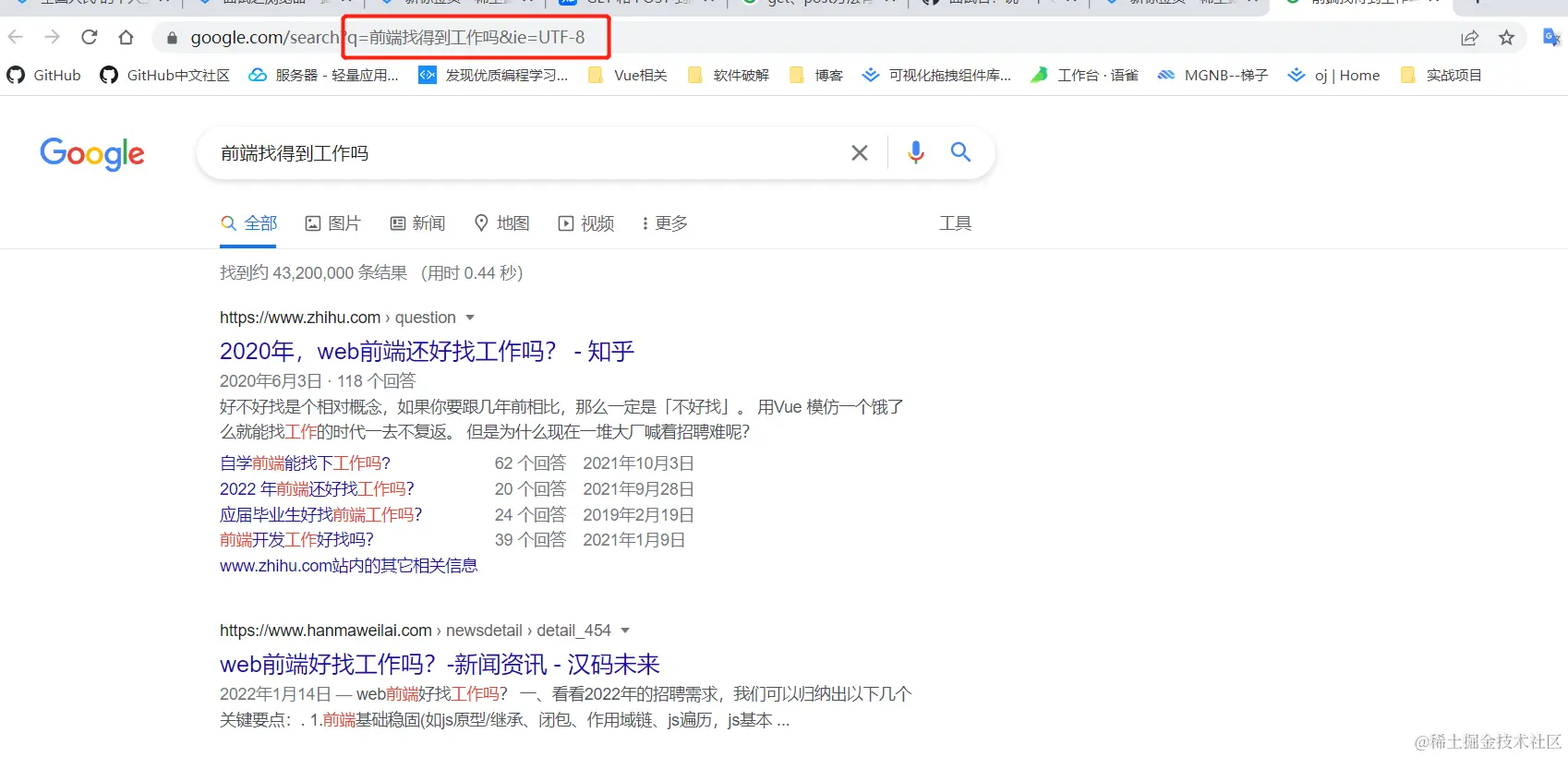Open link 2022 年前端还好找工作吗

(317, 489)
